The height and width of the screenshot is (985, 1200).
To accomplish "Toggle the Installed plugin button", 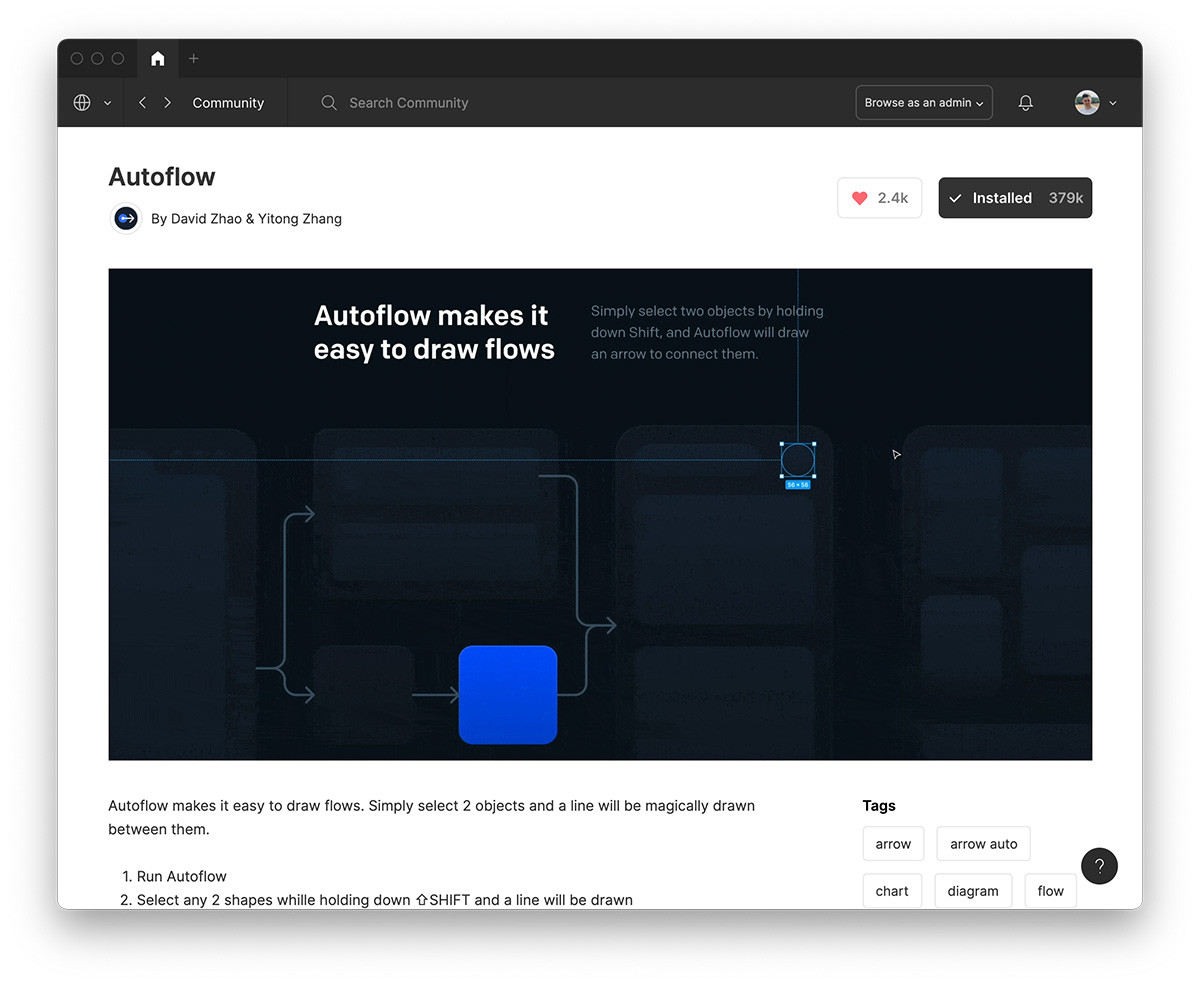I will click(1014, 198).
